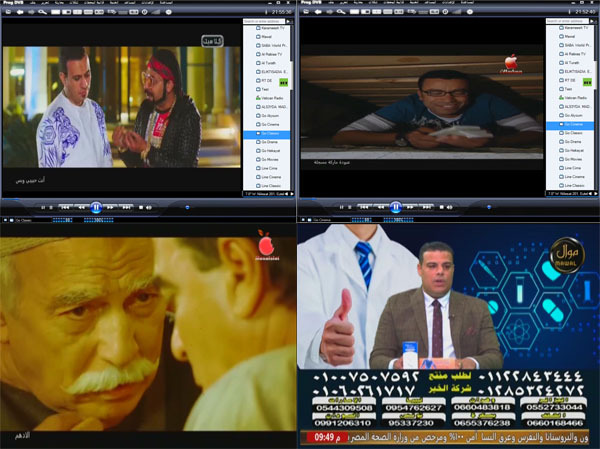Select Vatican Radio in left ProgDVB list
The height and width of the screenshot is (449, 600).
269,98
